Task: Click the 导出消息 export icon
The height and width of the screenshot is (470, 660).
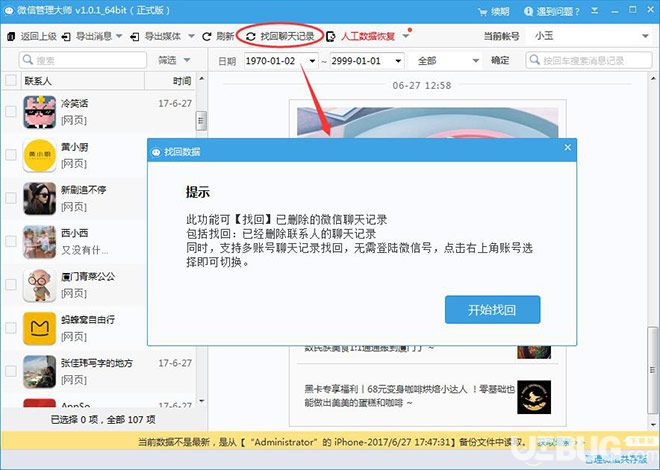Action: pos(66,37)
